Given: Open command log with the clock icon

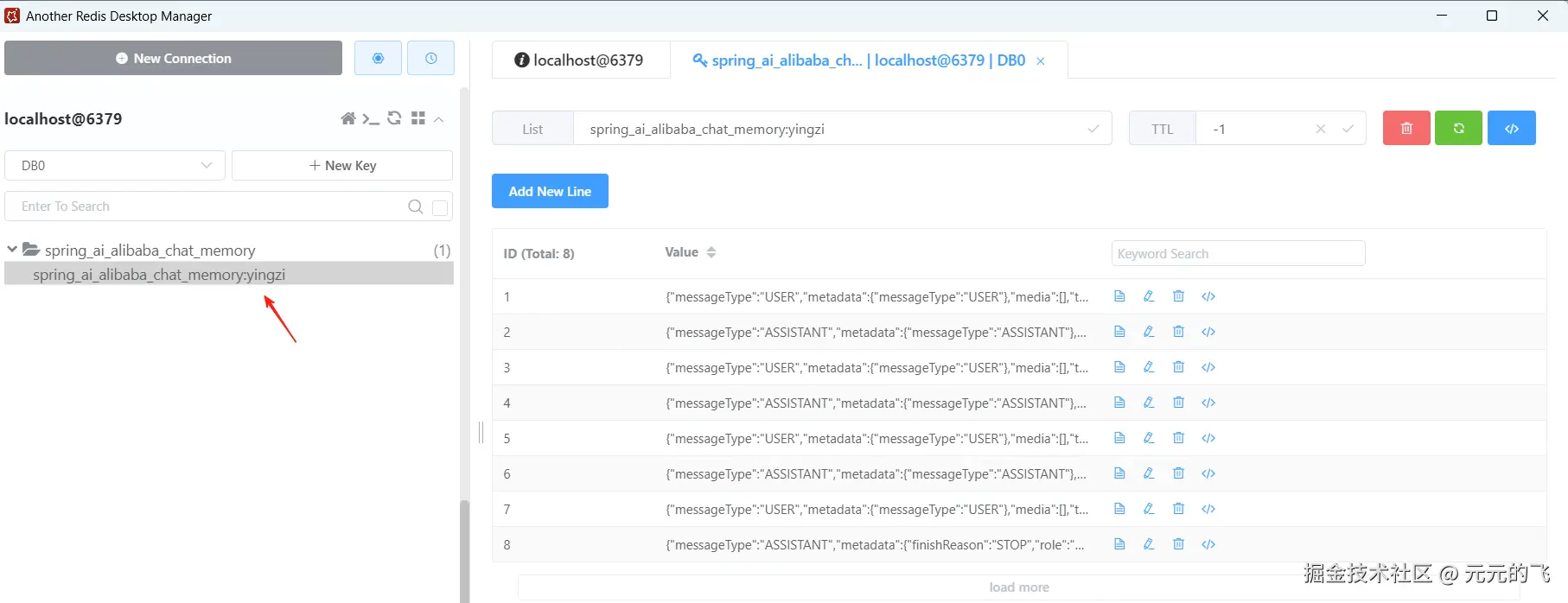Looking at the screenshot, I should click(430, 58).
